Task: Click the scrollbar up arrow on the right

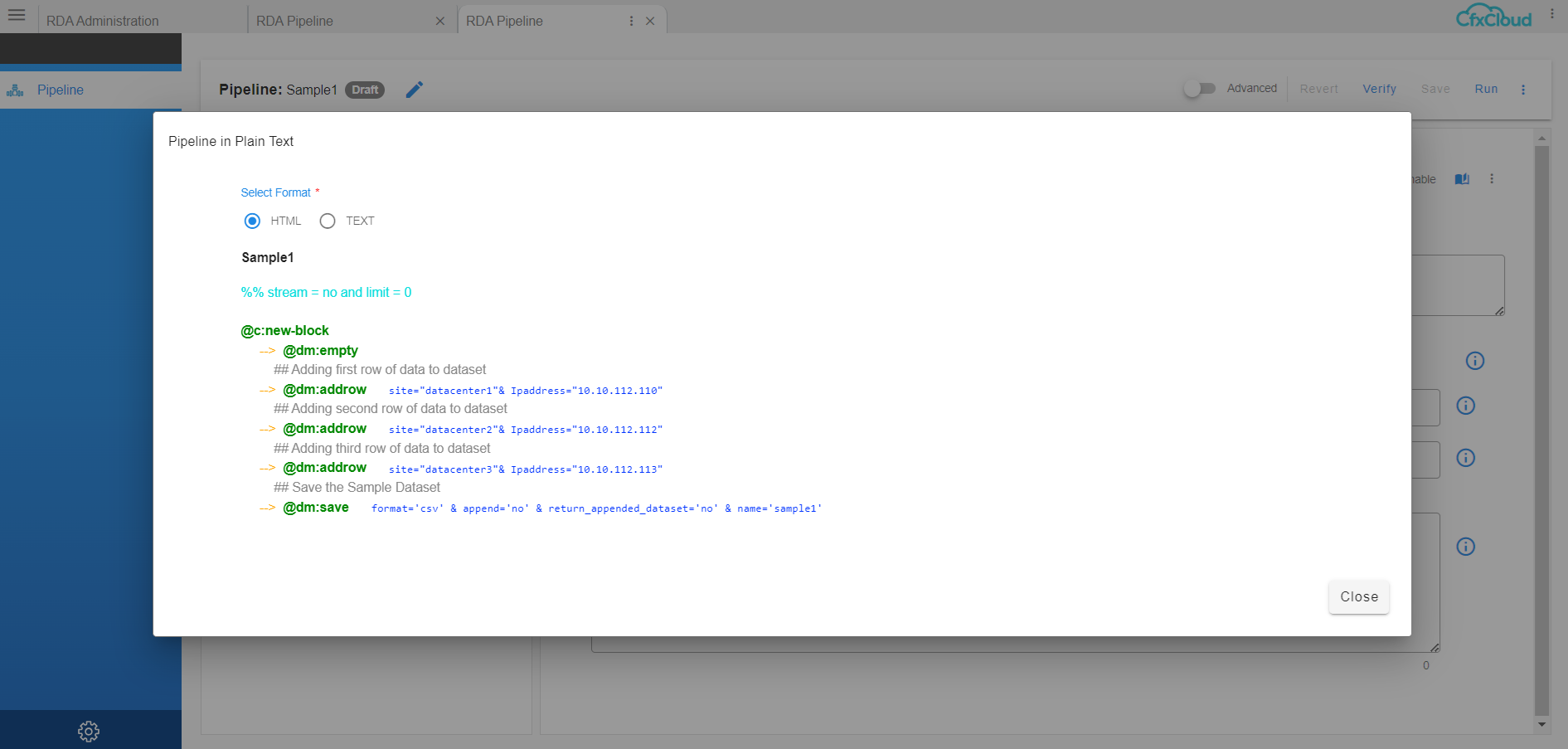Action: 1542,137
